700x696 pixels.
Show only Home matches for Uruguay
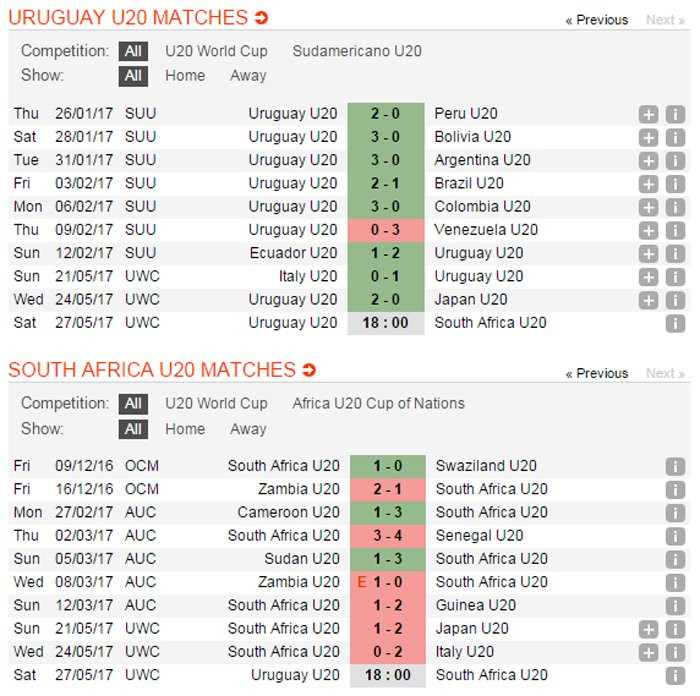[x=185, y=75]
